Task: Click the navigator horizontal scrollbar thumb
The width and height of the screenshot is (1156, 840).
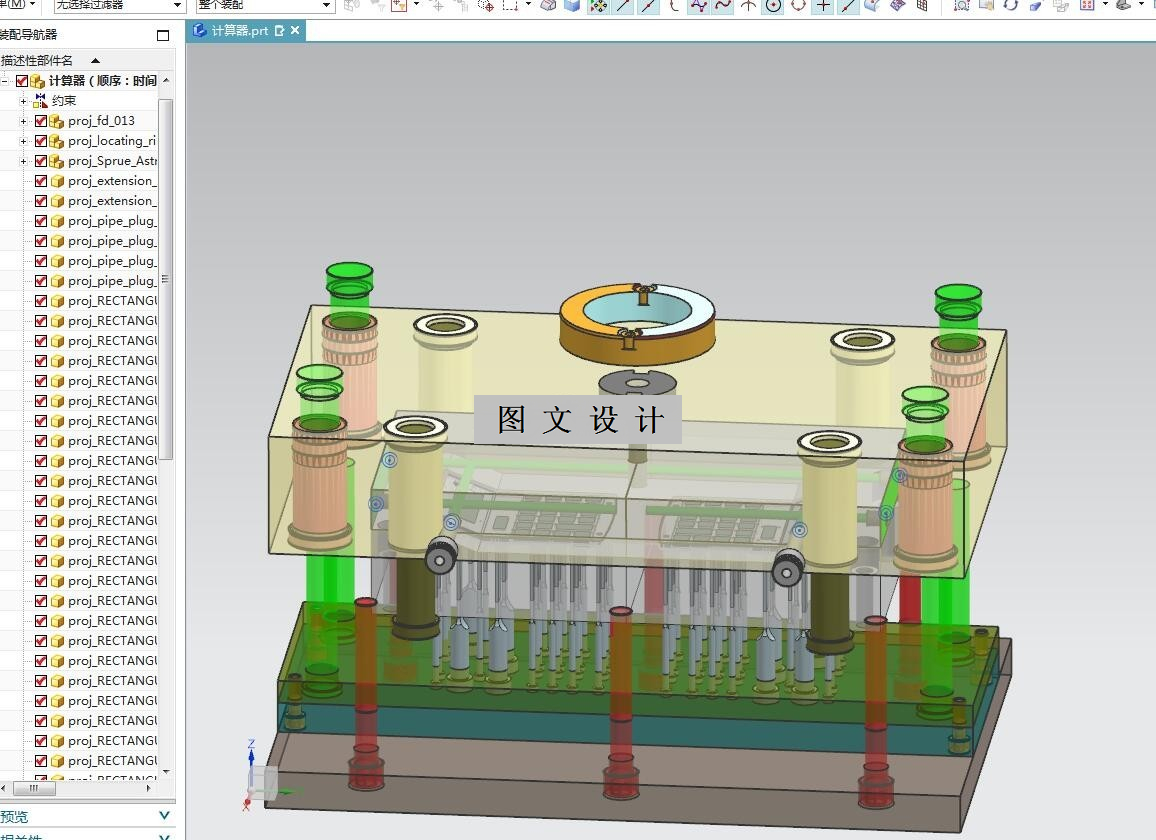Action: click(34, 788)
